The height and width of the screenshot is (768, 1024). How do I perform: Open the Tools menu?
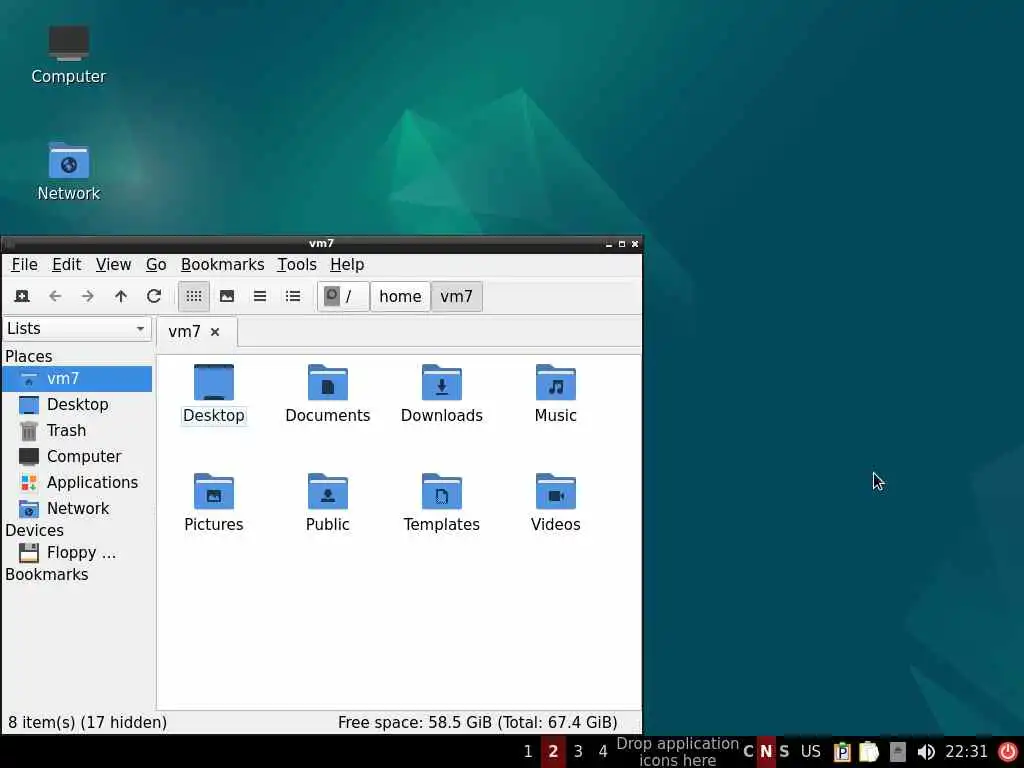pos(297,264)
